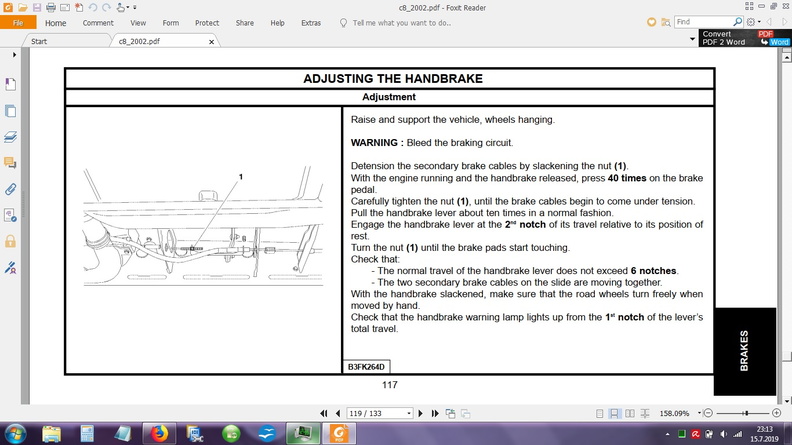Jump to the first page
This screenshot has width=792, height=445.
[x=324, y=413]
